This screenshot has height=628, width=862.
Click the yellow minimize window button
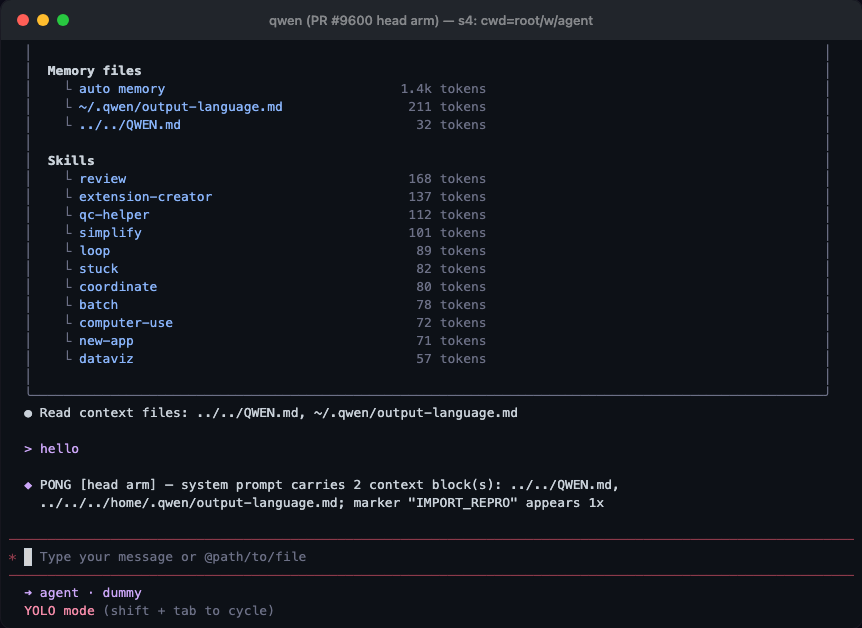(x=43, y=20)
